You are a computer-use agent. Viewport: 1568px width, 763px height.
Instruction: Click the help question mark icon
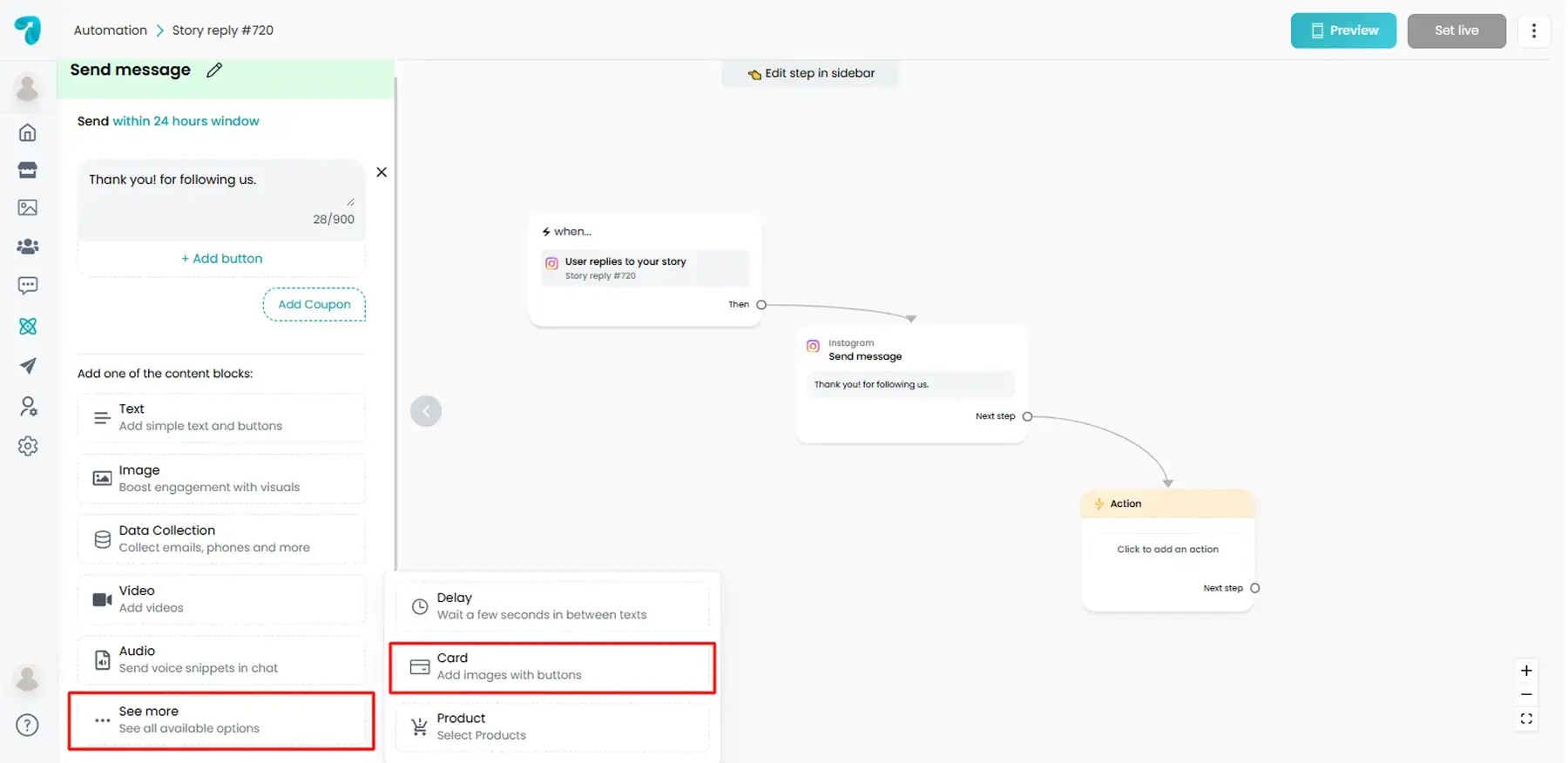click(28, 725)
